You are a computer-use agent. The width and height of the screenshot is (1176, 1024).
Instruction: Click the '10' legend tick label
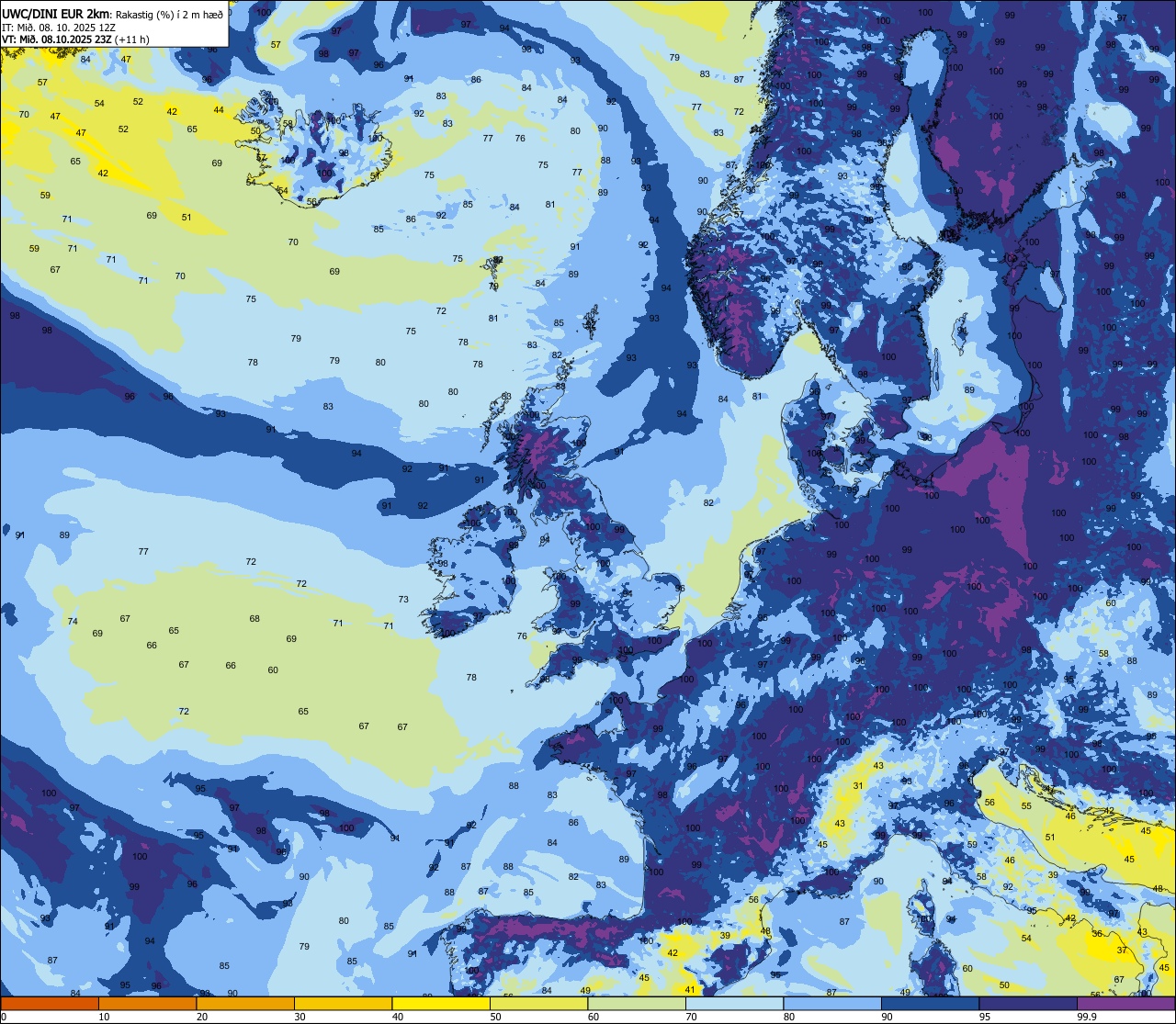(104, 1017)
